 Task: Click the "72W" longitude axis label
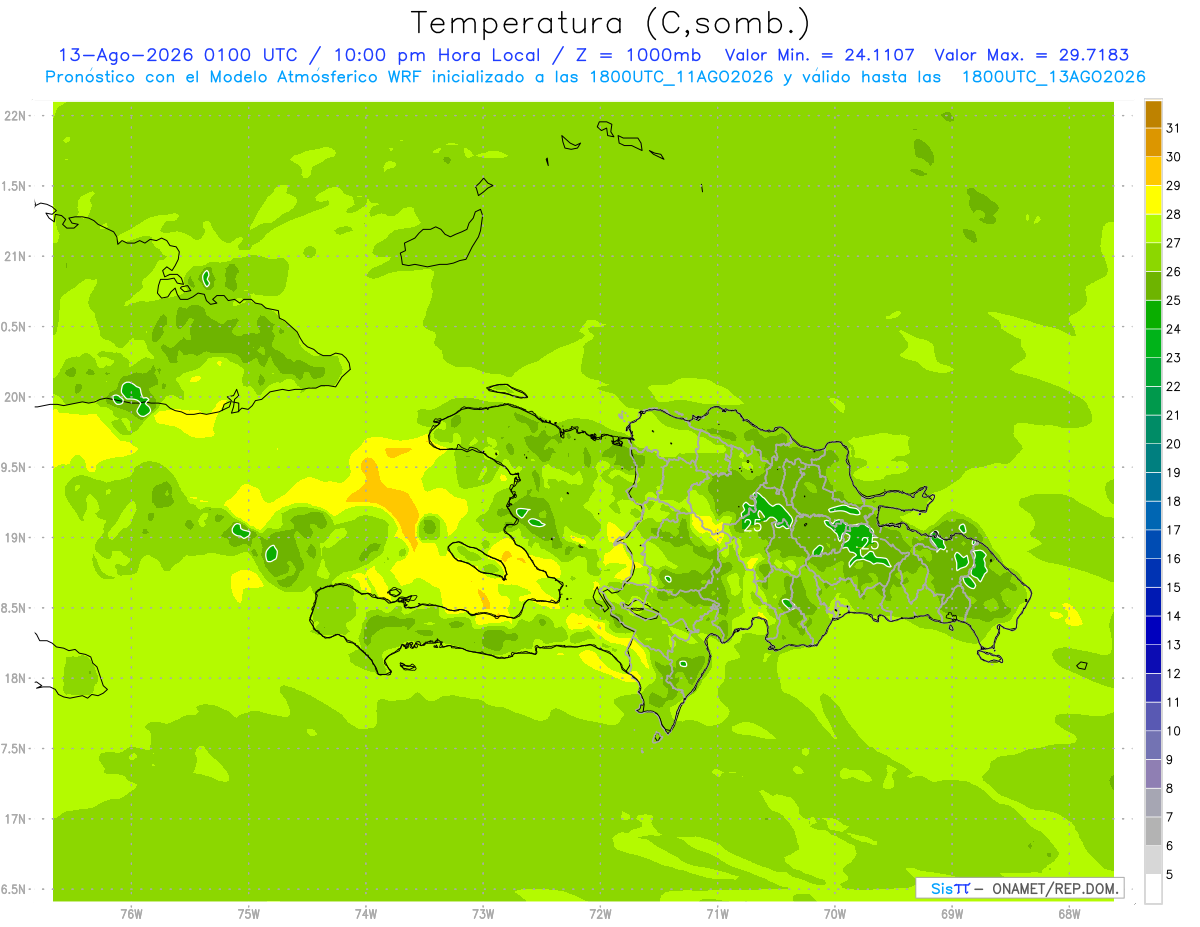click(x=600, y=914)
